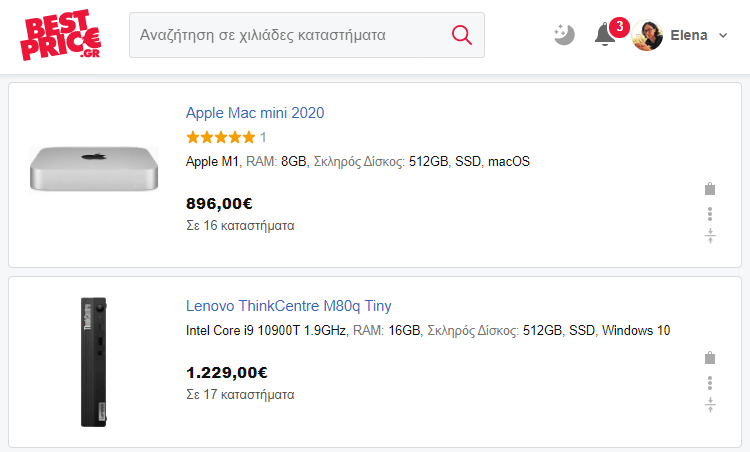Open the Apple Mac mini 2020 link
The image size is (750, 452).
(x=255, y=113)
